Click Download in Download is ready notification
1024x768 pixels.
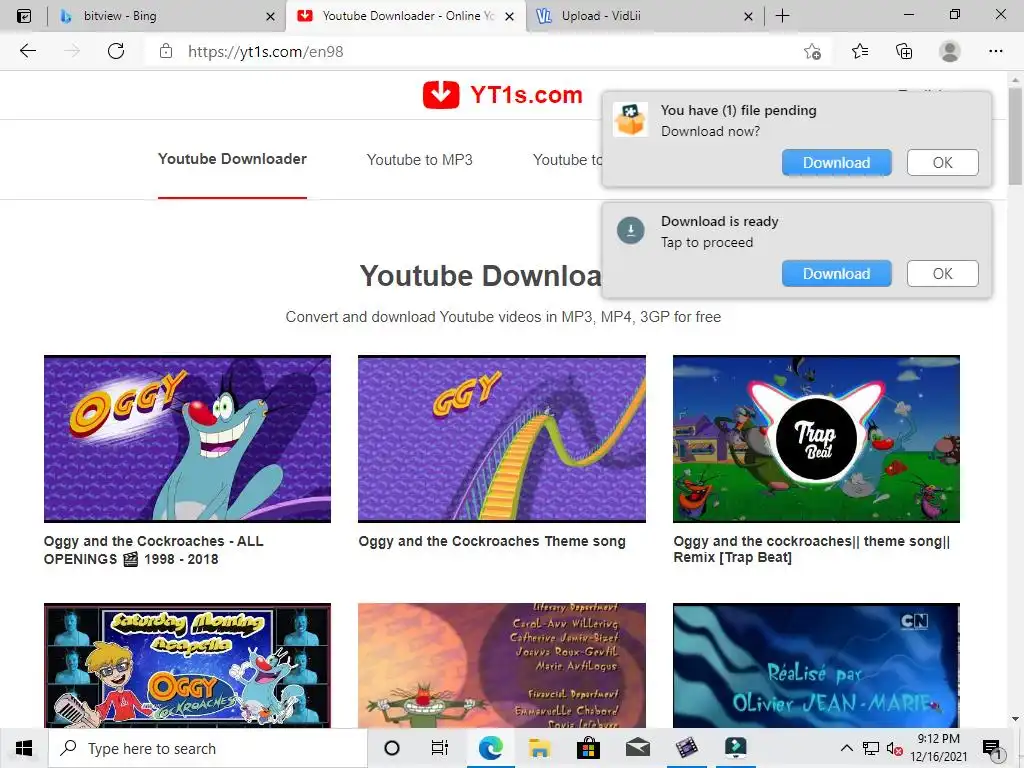[x=837, y=274]
